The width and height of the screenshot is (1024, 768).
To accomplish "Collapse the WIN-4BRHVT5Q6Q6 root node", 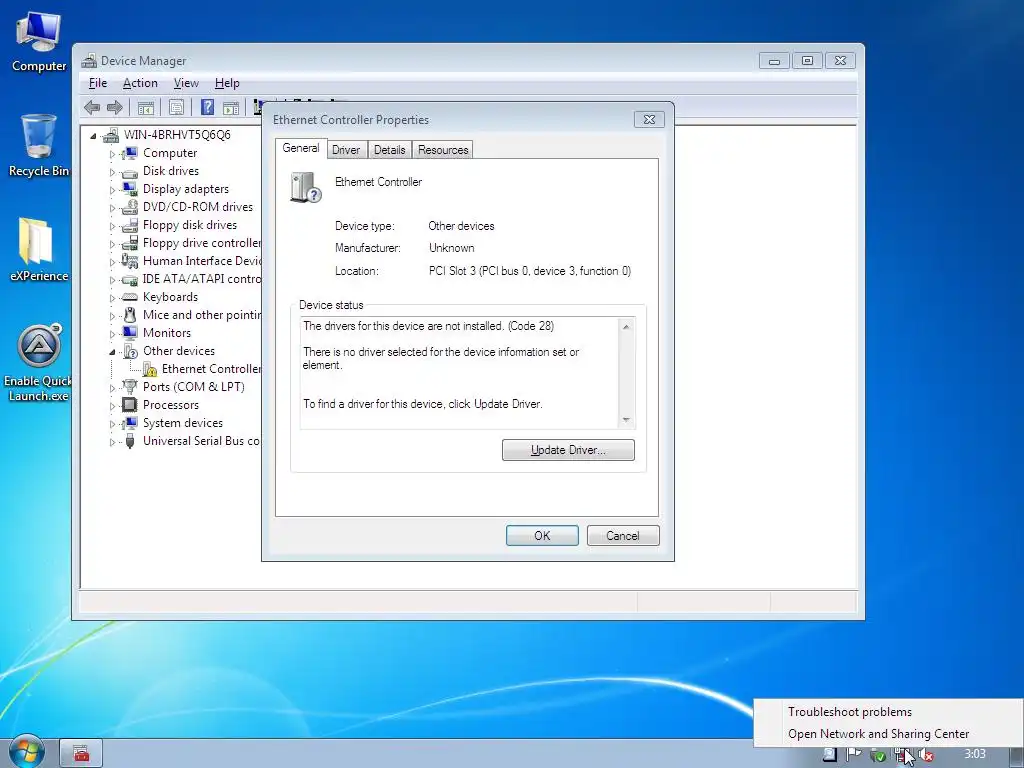I will (93, 136).
